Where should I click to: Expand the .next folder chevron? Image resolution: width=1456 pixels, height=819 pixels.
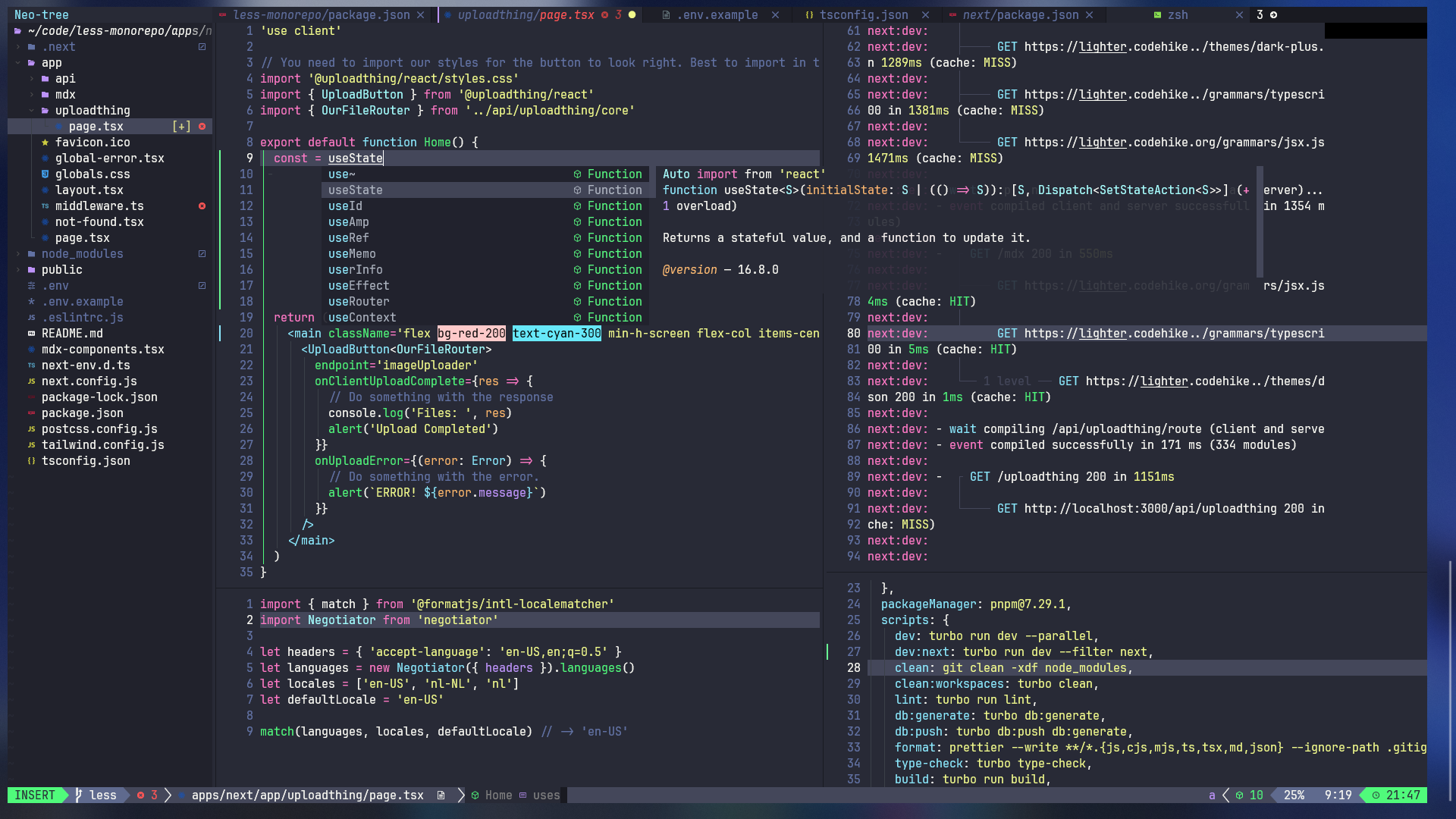17,47
